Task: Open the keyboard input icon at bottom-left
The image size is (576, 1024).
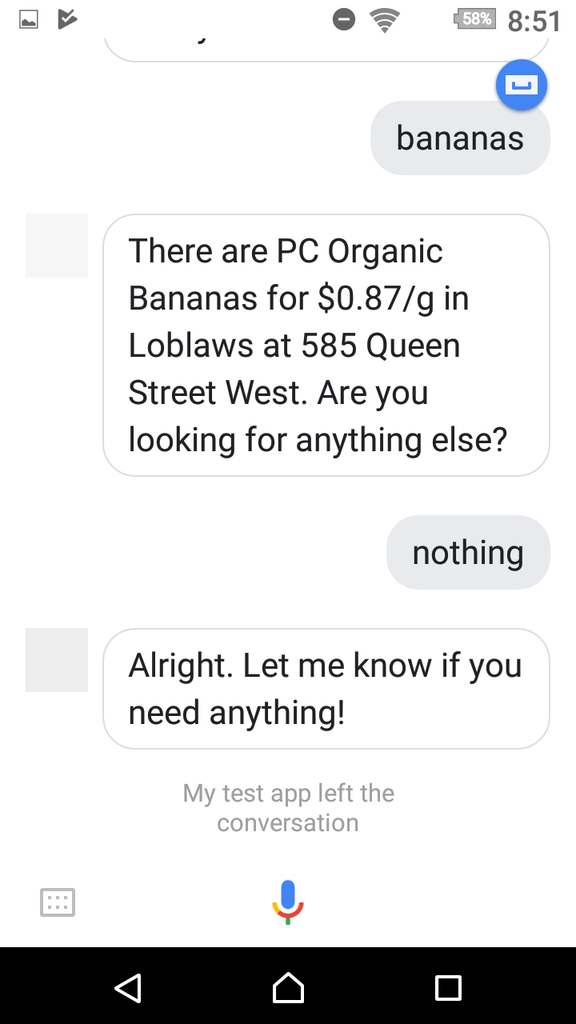Action: pos(57,903)
